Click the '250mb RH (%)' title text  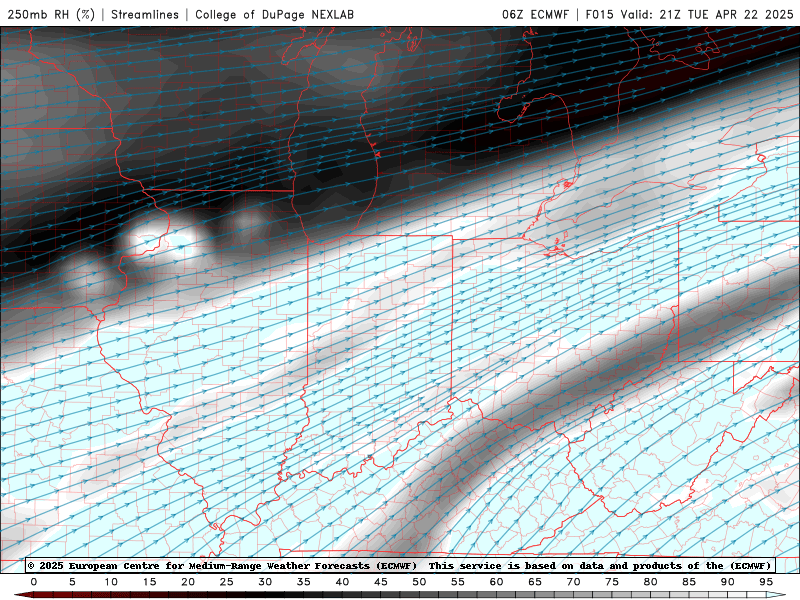tap(51, 14)
